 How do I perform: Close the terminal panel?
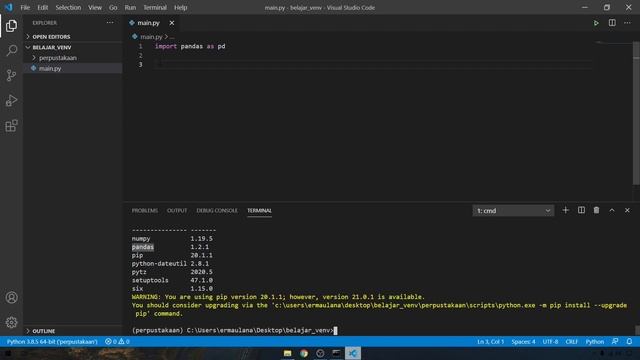pos(627,210)
